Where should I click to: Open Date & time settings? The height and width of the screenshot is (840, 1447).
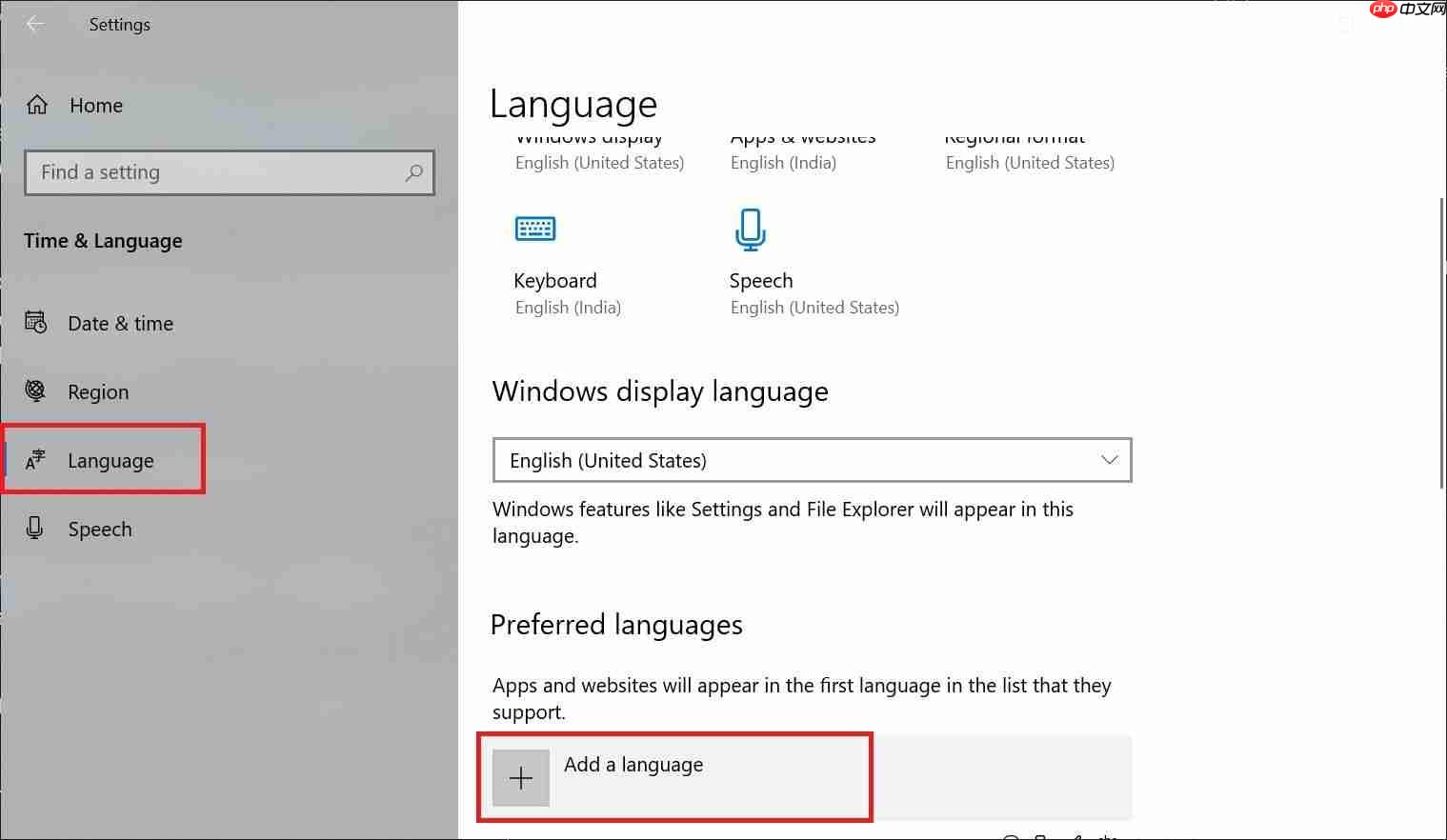(x=120, y=324)
